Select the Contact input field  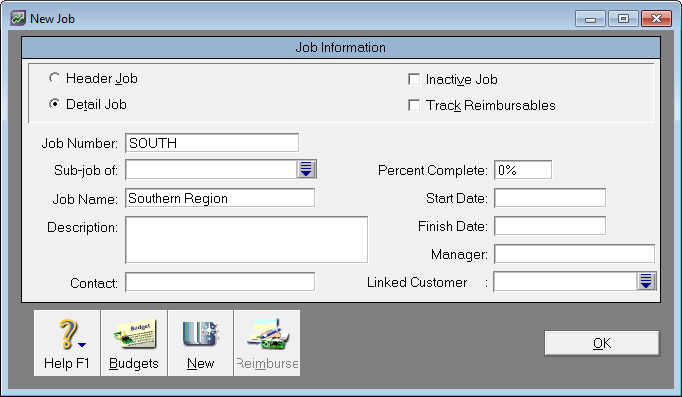[x=220, y=282]
